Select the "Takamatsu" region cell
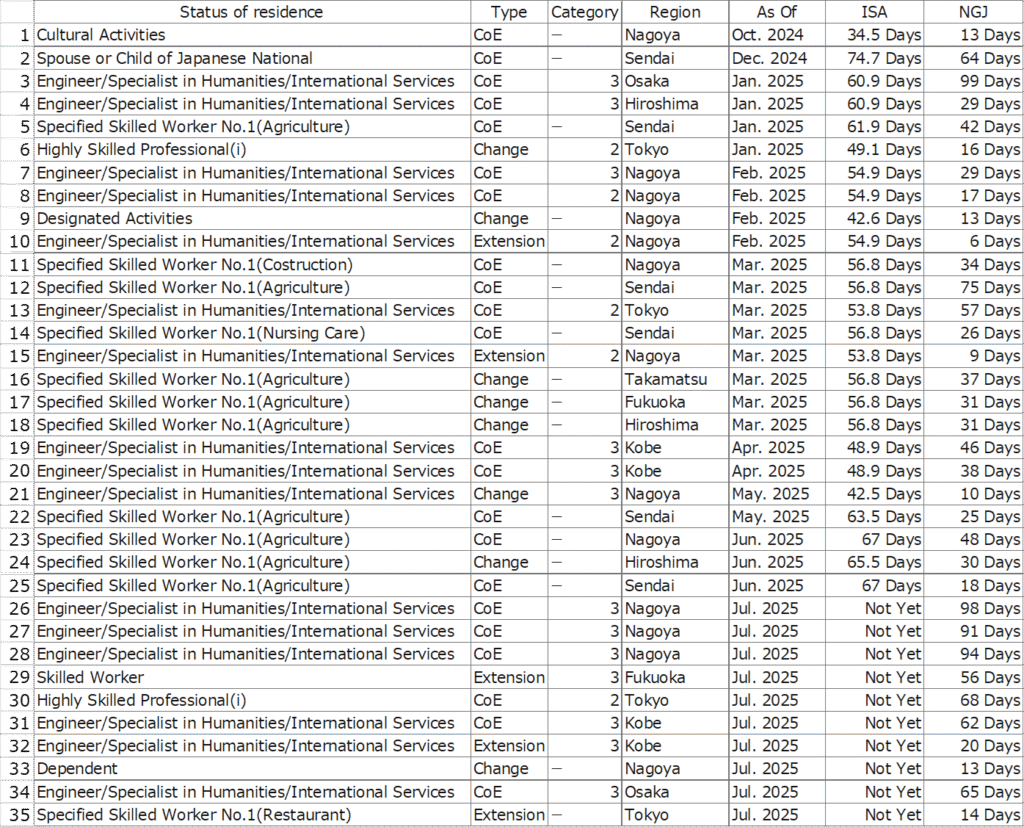 tap(662, 379)
